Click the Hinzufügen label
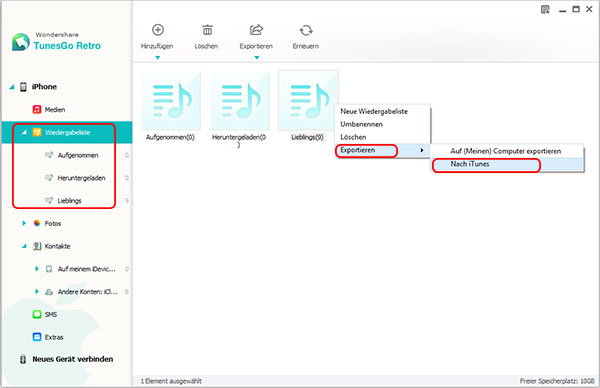The image size is (600, 388). [x=157, y=46]
